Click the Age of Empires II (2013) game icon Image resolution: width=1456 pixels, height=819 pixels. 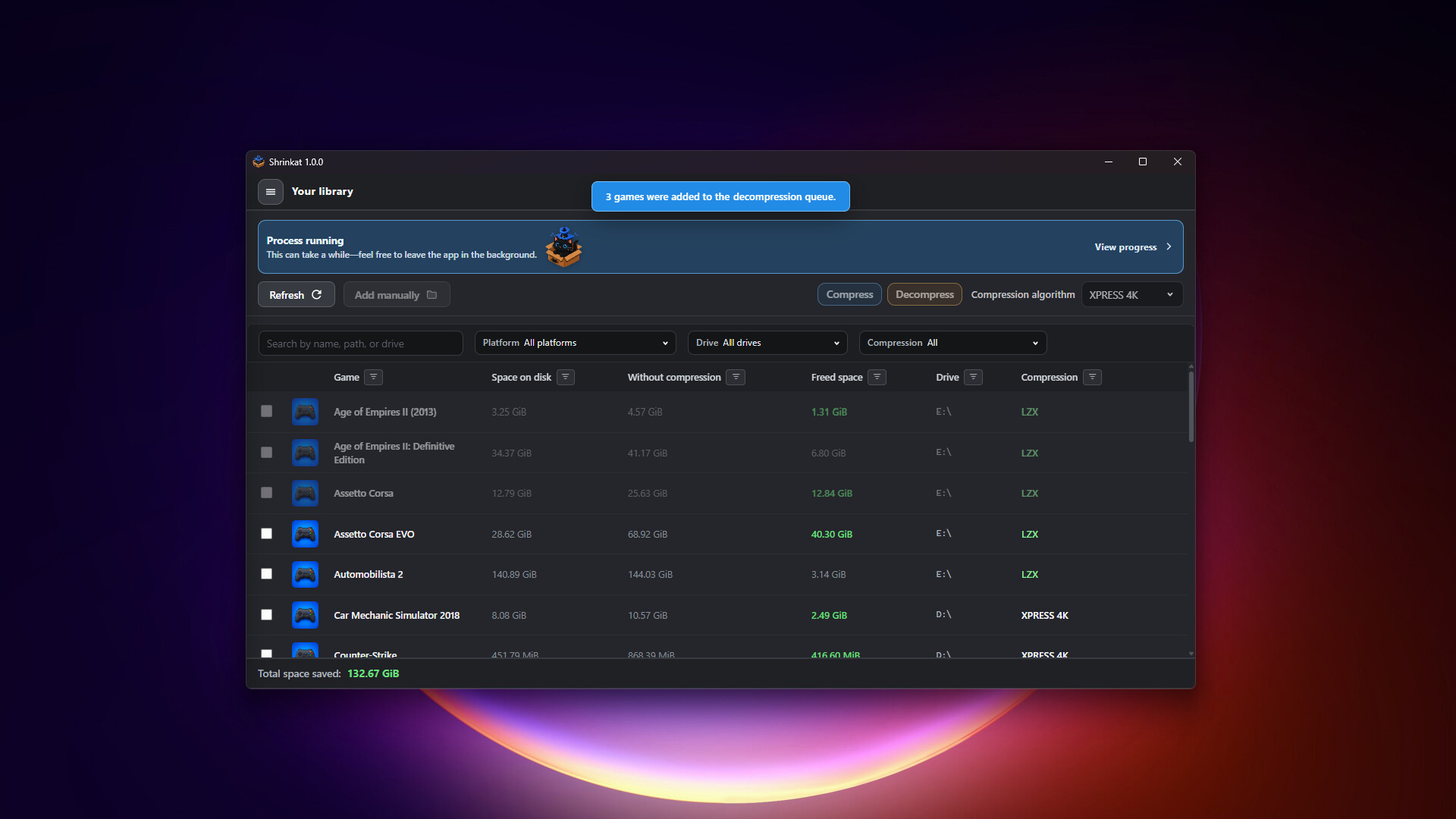305,412
